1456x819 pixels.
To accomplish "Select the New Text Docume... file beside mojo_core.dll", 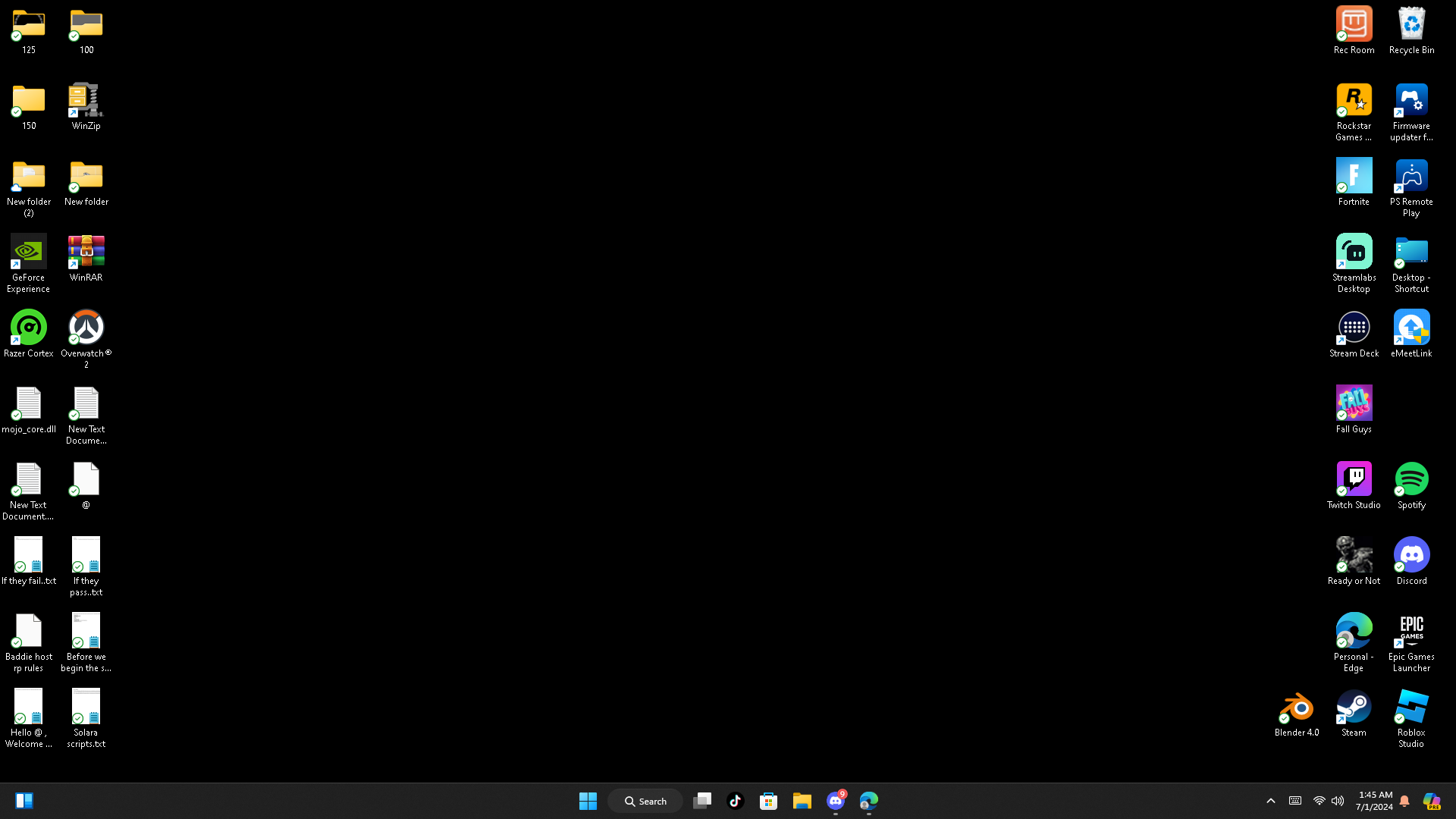I will (x=86, y=415).
